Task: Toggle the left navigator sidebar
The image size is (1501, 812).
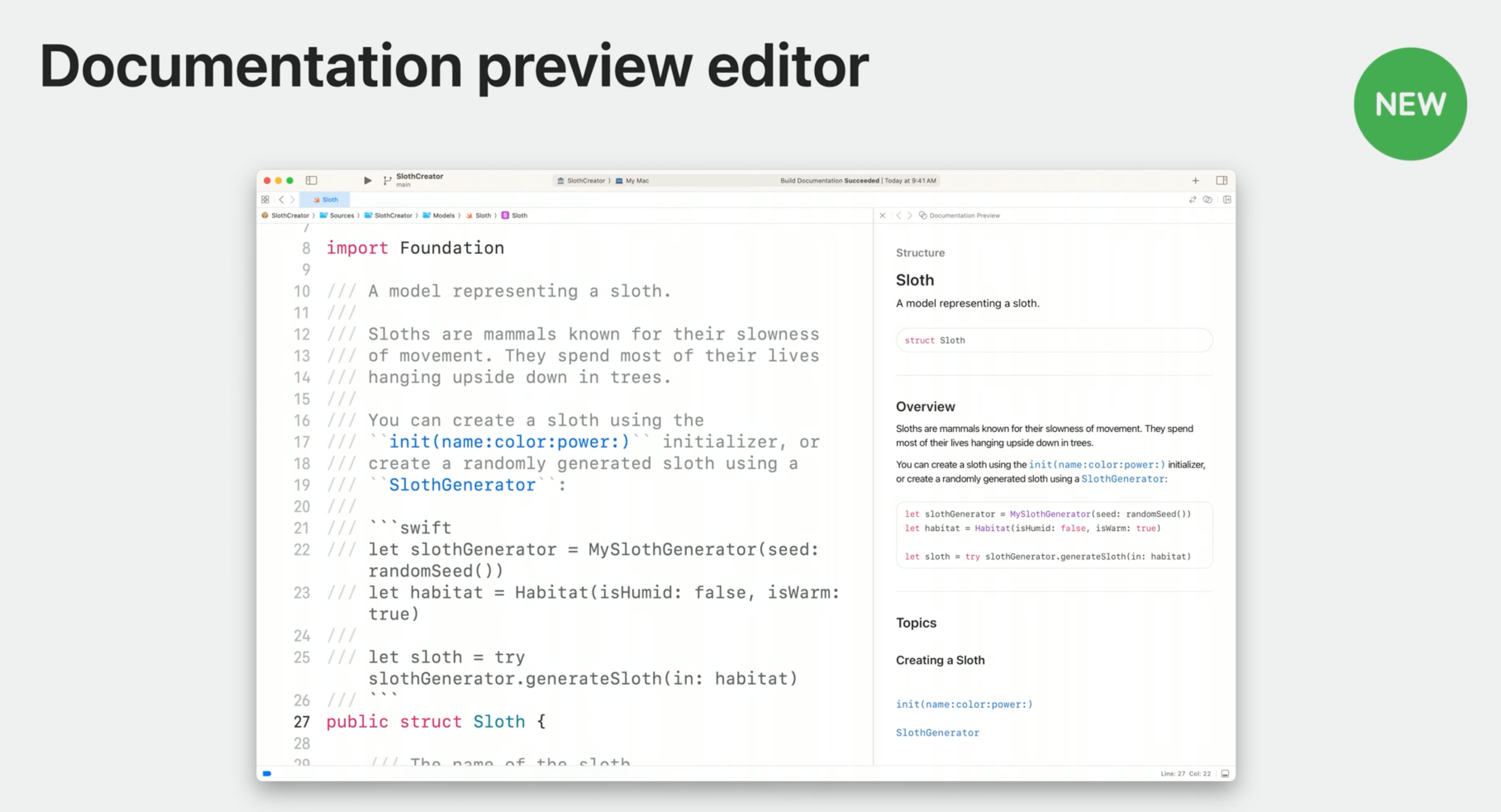Action: pyautogui.click(x=311, y=181)
